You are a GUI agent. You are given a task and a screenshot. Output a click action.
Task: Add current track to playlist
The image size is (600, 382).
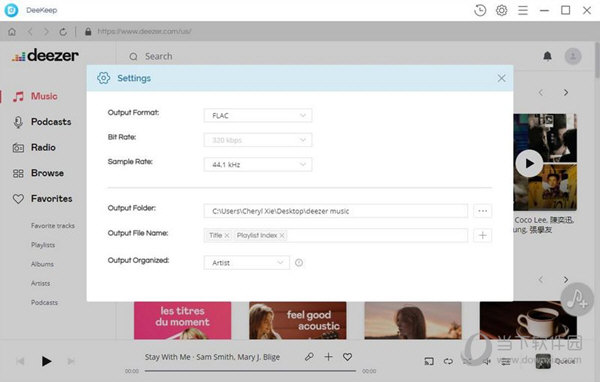click(328, 357)
